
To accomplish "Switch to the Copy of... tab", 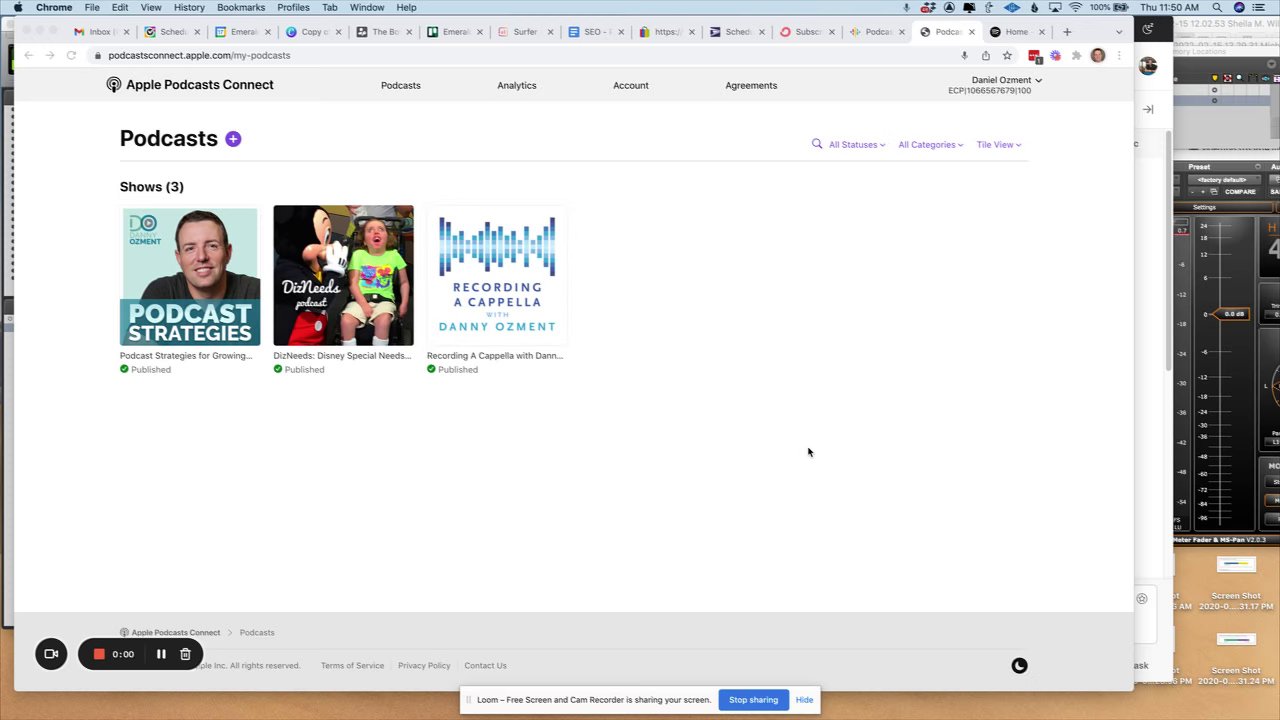I will click(x=312, y=32).
